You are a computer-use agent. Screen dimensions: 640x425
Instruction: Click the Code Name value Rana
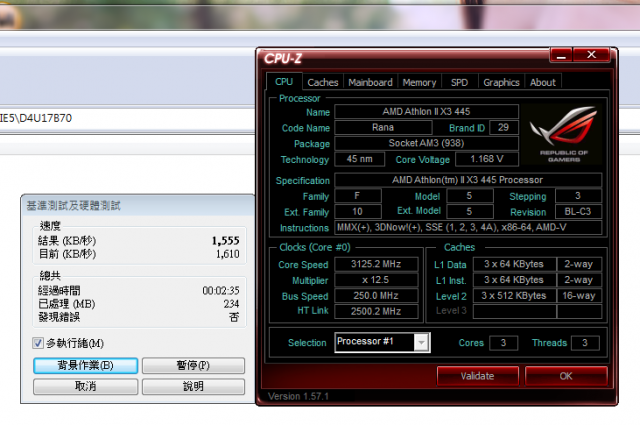[x=383, y=127]
